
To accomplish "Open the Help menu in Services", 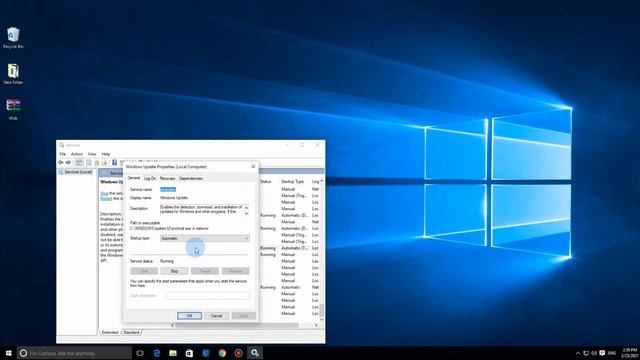I will click(106, 154).
